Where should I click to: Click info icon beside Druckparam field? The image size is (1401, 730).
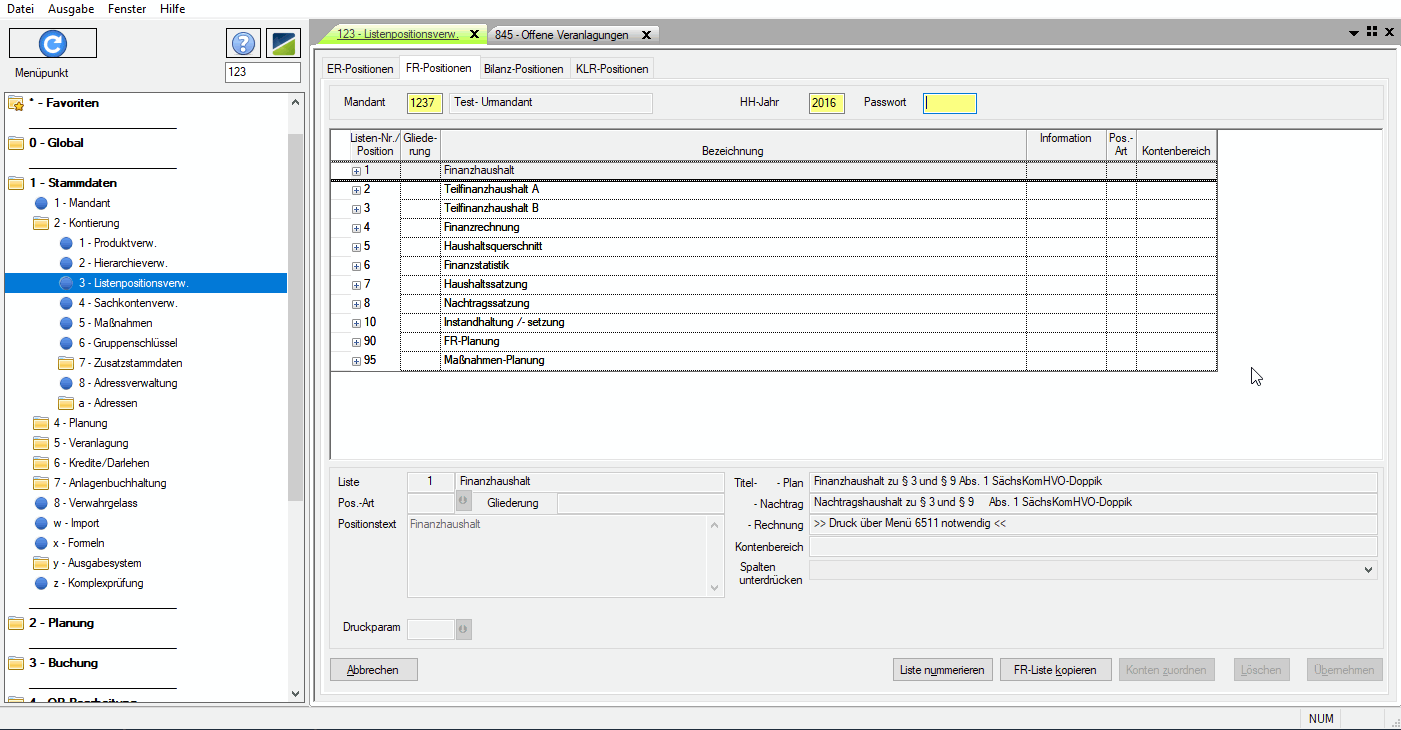(x=463, y=629)
